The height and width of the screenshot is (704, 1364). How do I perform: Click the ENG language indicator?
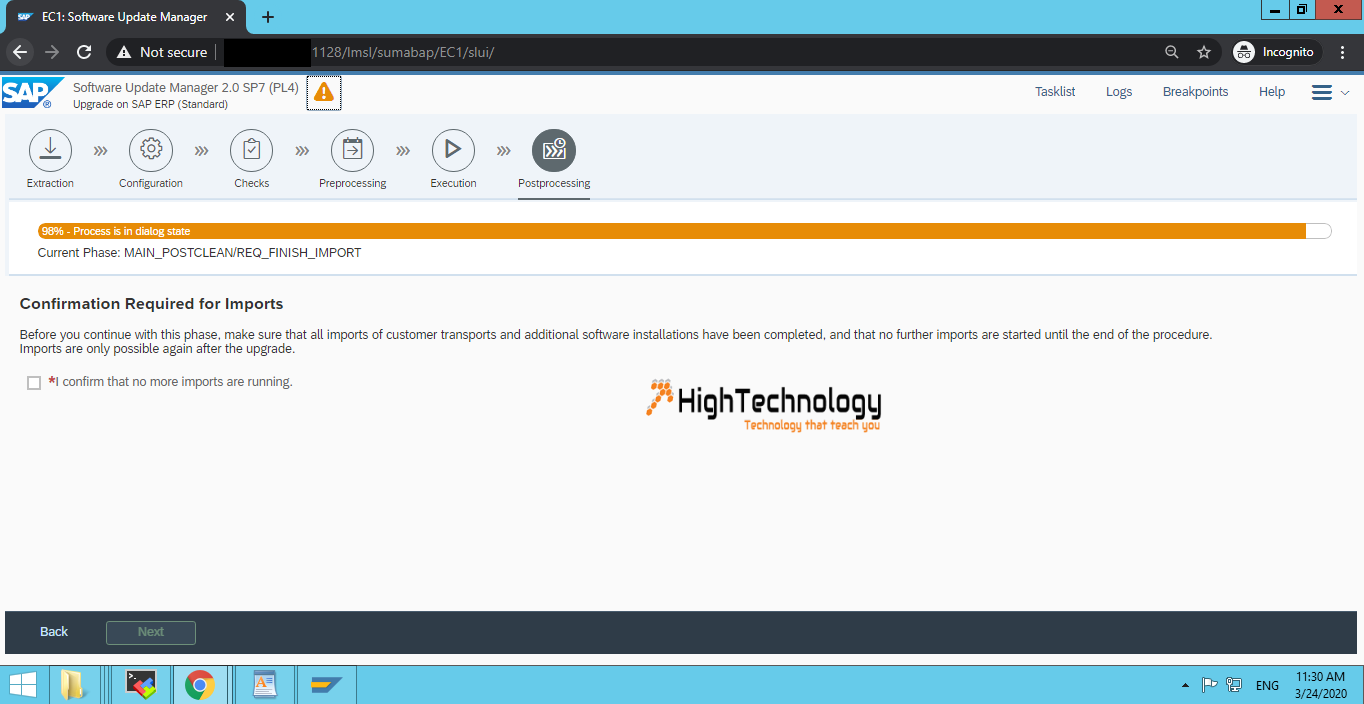click(x=1267, y=686)
